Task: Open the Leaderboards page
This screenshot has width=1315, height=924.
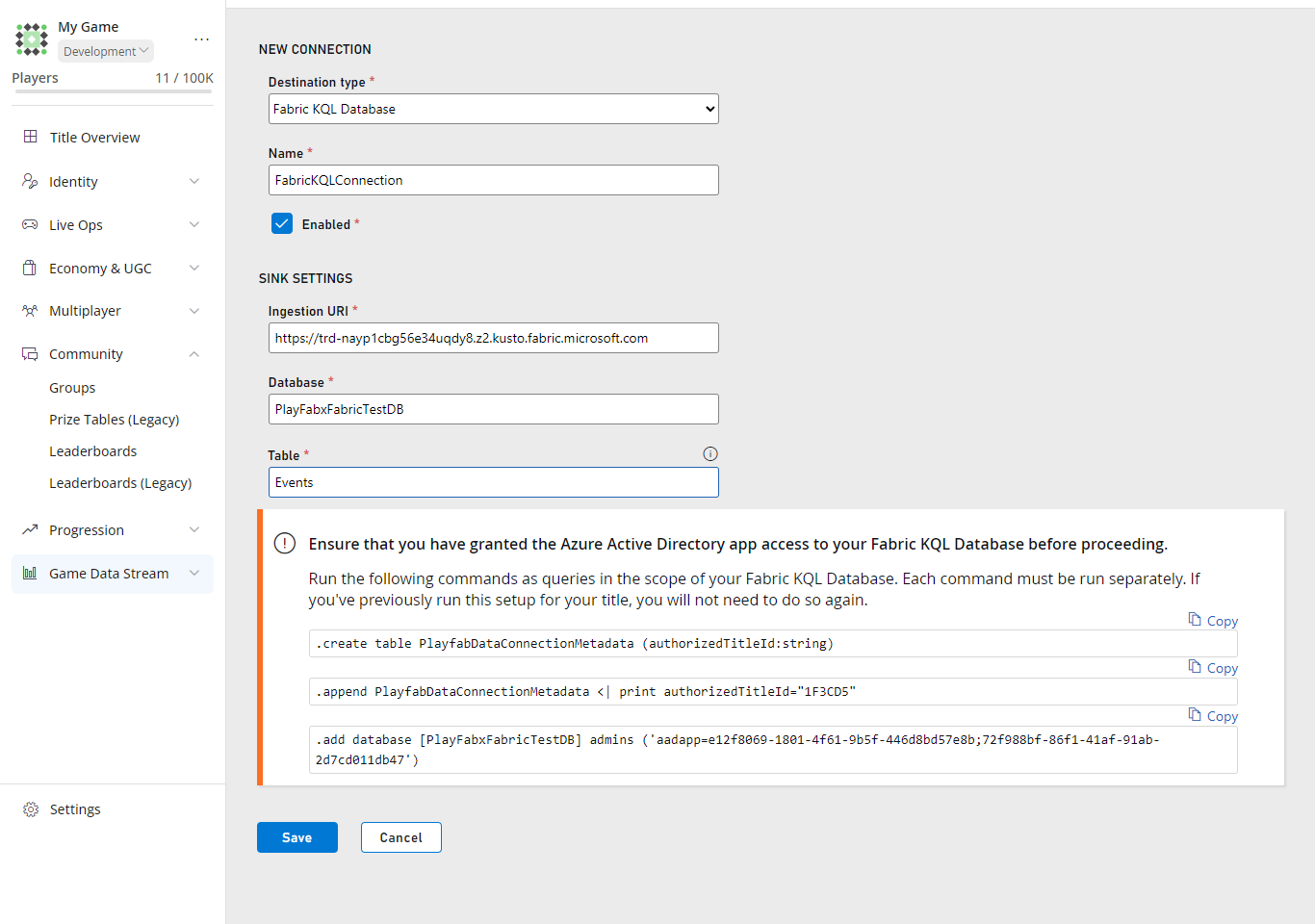Action: [93, 451]
